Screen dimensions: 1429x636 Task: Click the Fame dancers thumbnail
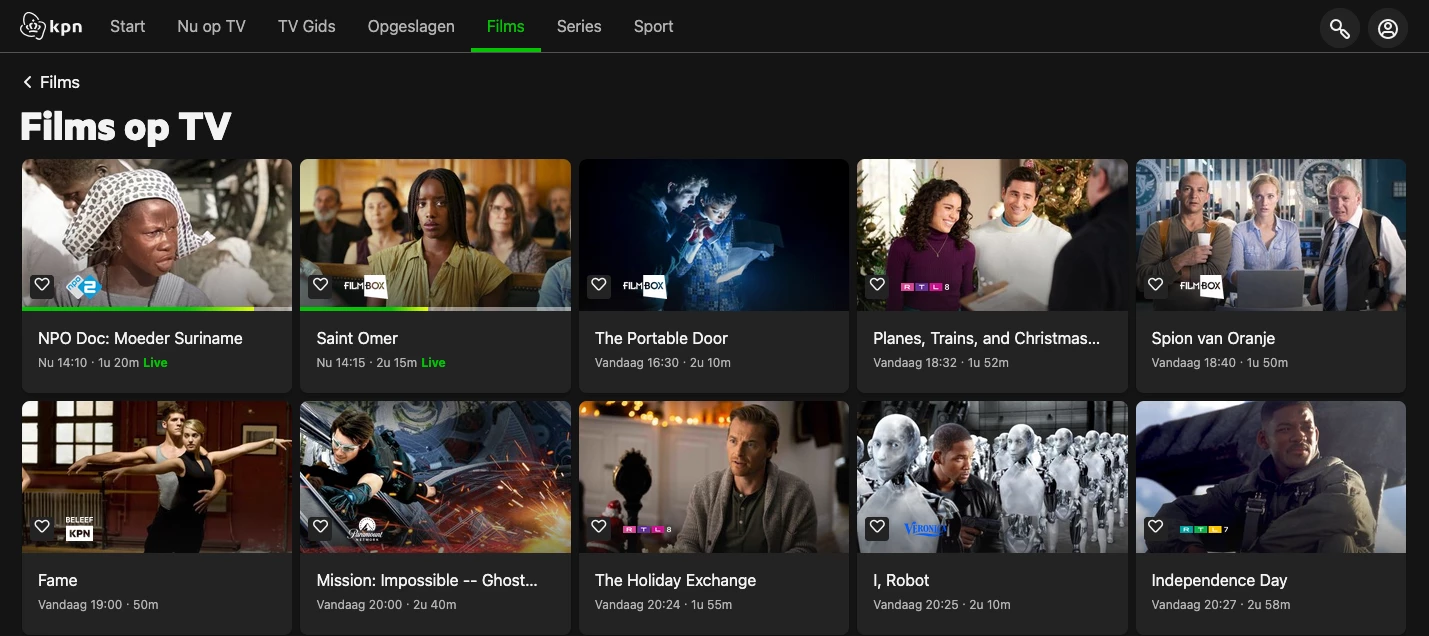(x=157, y=477)
